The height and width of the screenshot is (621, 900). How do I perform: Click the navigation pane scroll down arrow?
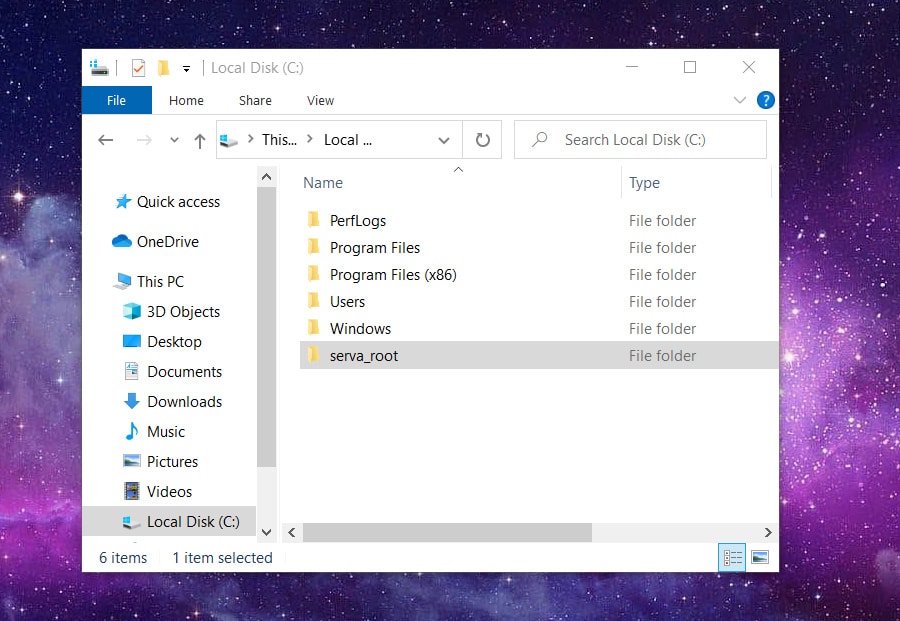[266, 532]
